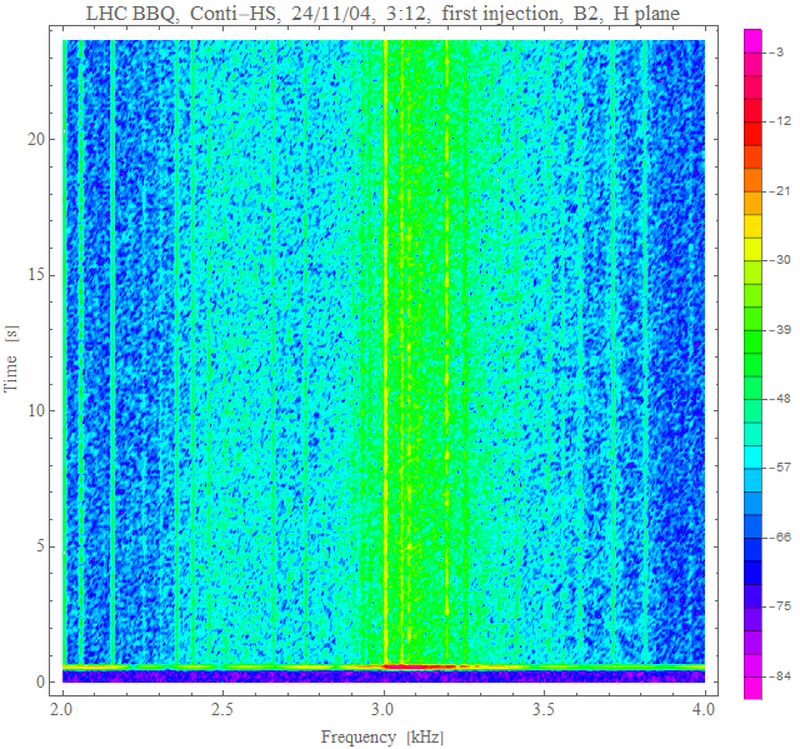This screenshot has width=800, height=749.
Task: Click the "Time [s]" vertical axis label
Action: tap(11, 359)
